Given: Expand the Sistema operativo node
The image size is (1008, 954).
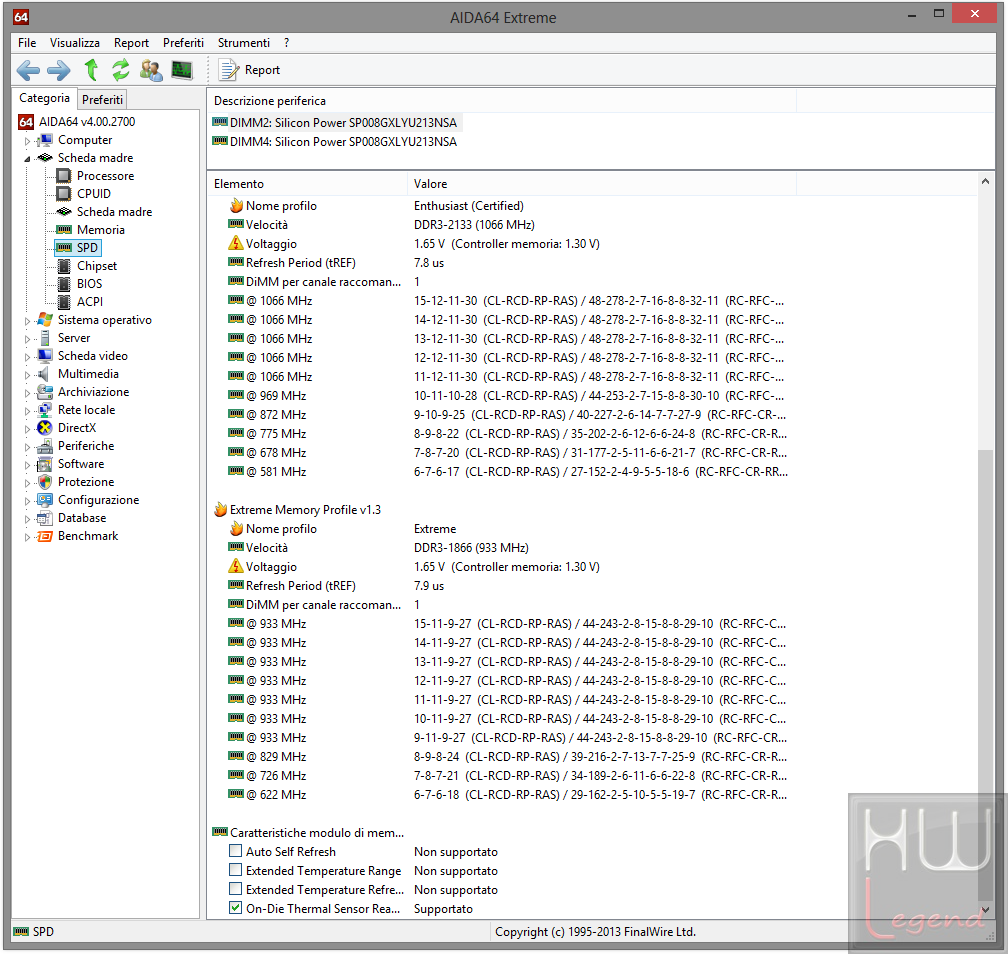Looking at the screenshot, I should coord(27,321).
